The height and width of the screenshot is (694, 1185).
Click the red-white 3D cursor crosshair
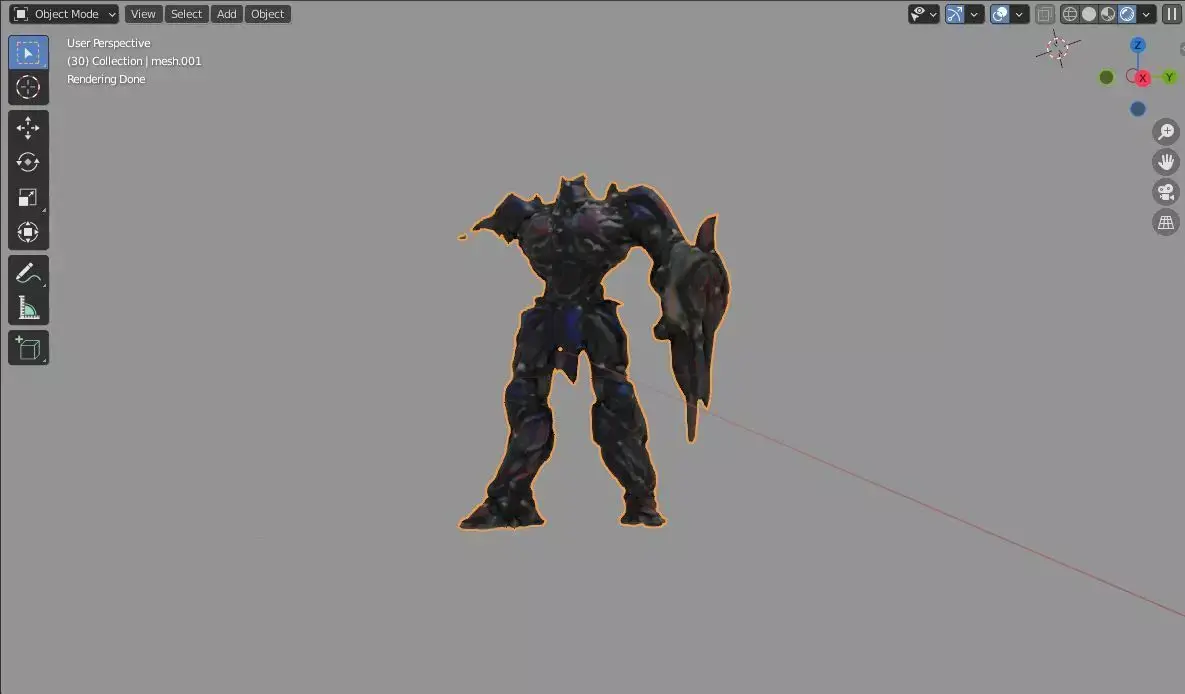1058,49
